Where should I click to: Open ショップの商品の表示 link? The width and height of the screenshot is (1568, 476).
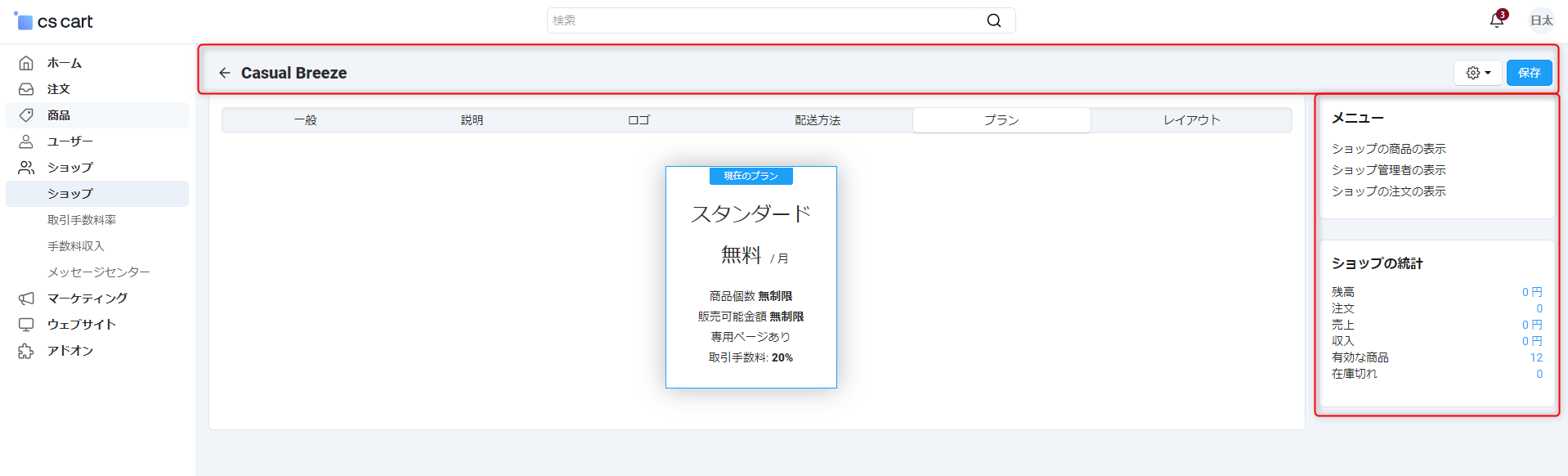tap(1388, 149)
